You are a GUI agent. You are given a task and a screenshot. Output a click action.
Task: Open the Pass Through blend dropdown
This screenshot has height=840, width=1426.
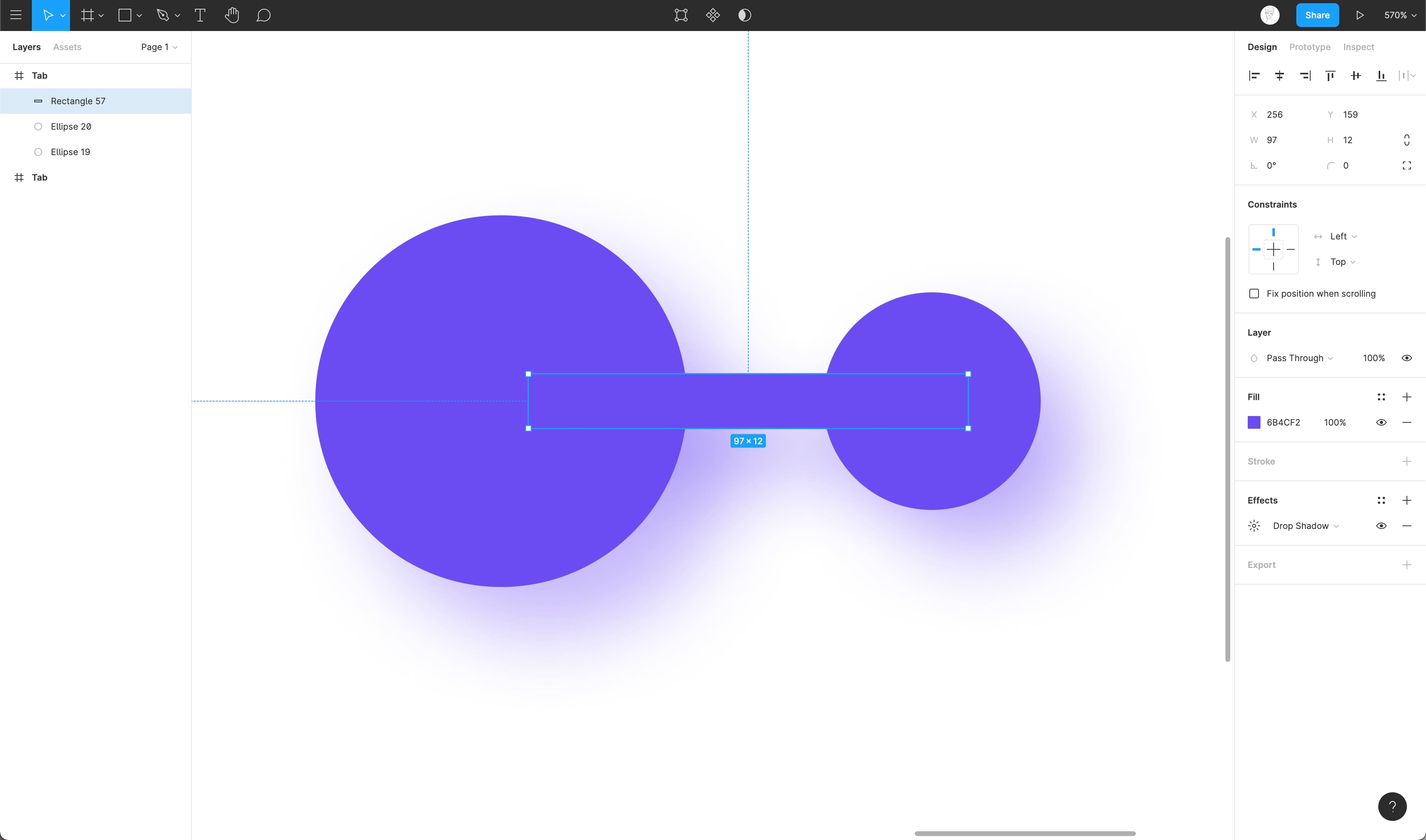pyautogui.click(x=1299, y=358)
